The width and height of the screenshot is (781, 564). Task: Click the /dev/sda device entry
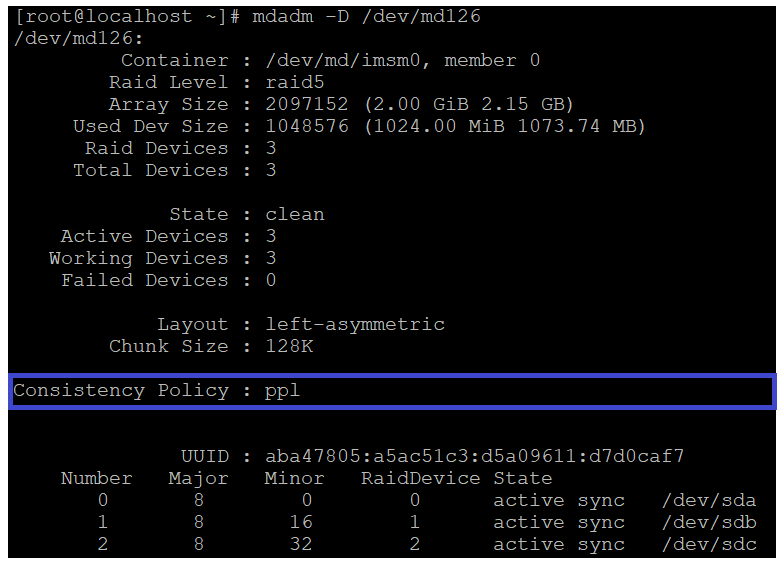pos(708,500)
